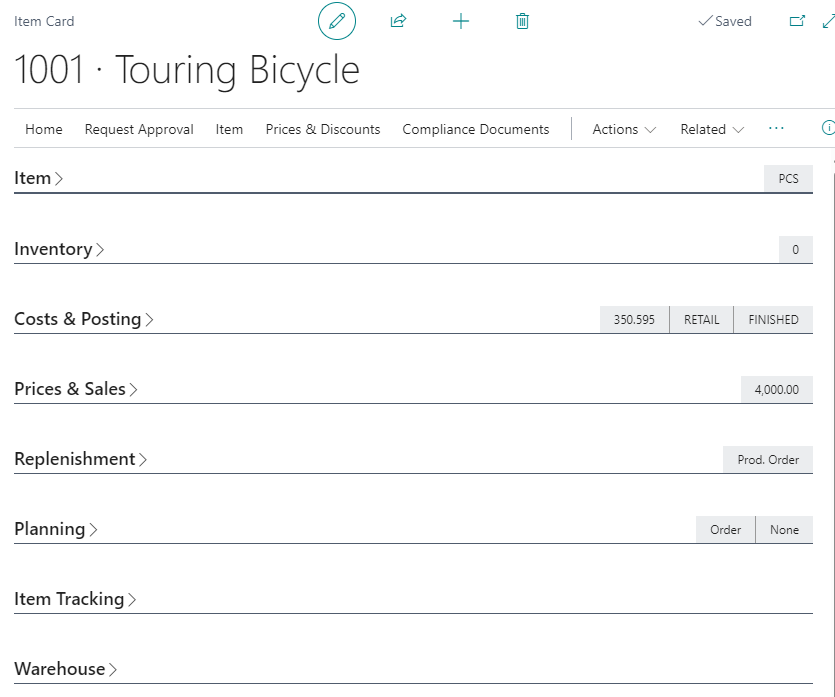Expand the Replenishment section header
This screenshot has width=835, height=697.
pos(81,459)
